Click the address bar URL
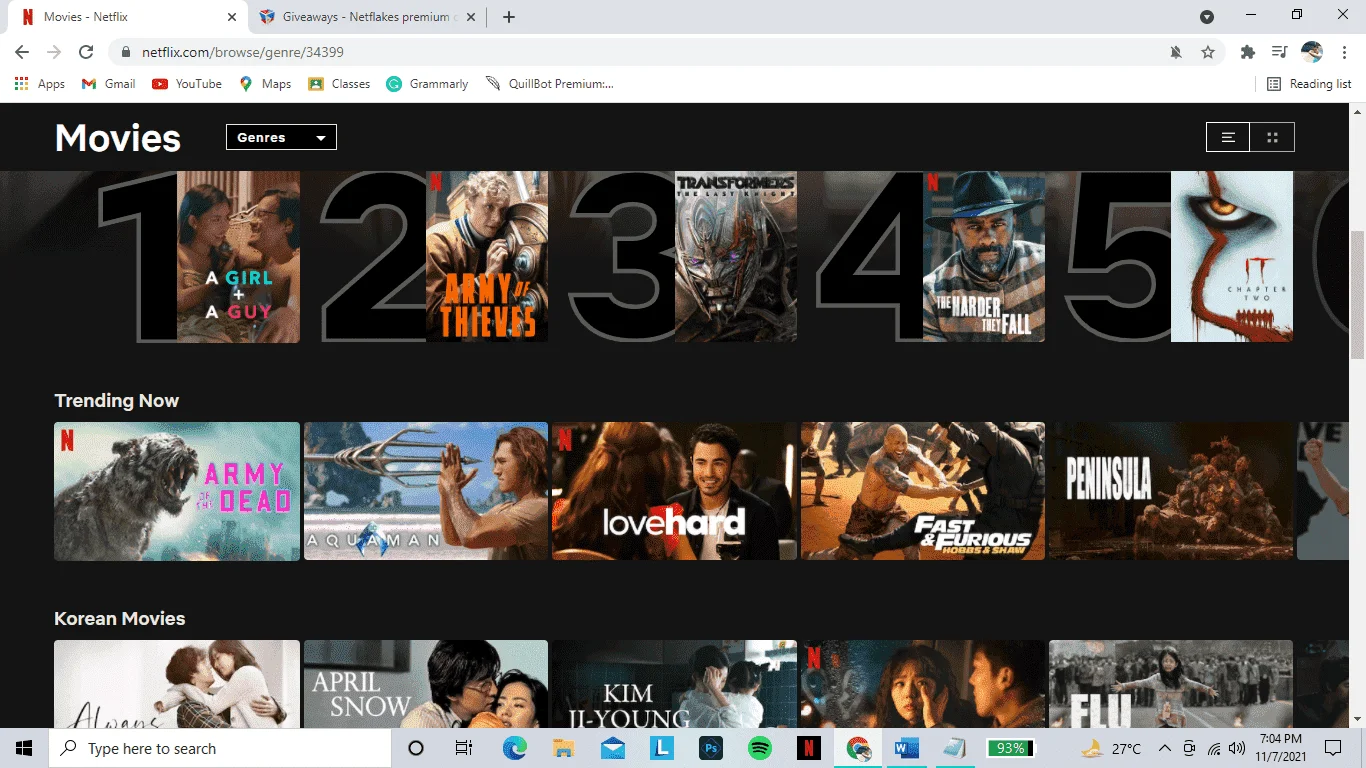This screenshot has height=768, width=1366. coord(243,52)
